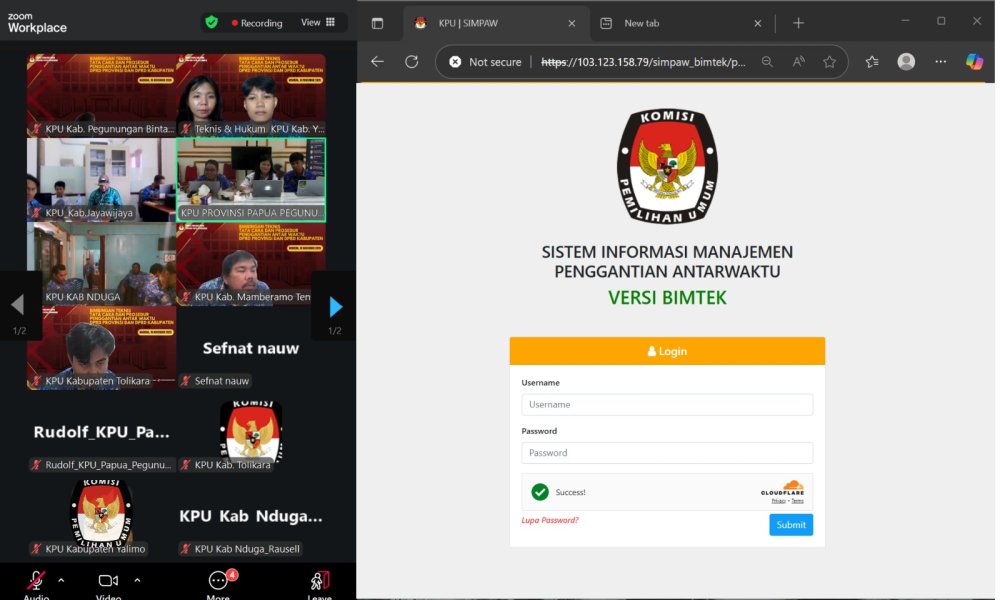Viewport: 1000px width, 600px height.
Task: Add page to favorites with star icon
Action: click(829, 62)
